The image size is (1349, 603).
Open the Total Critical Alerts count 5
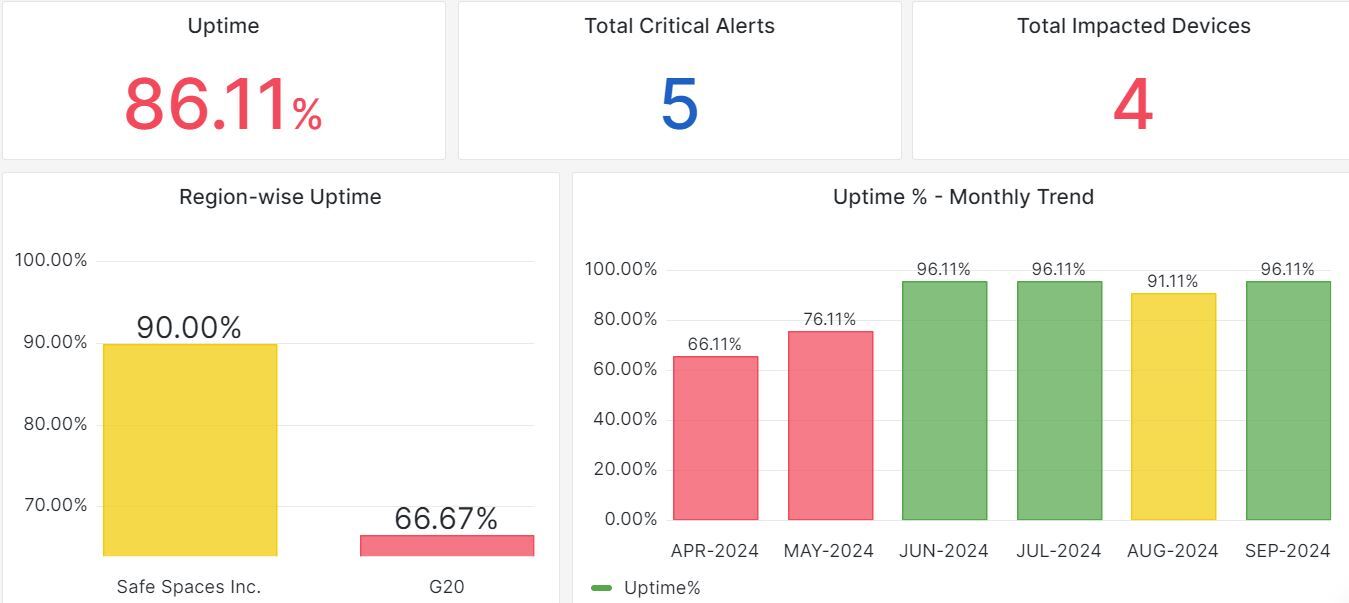(x=679, y=106)
